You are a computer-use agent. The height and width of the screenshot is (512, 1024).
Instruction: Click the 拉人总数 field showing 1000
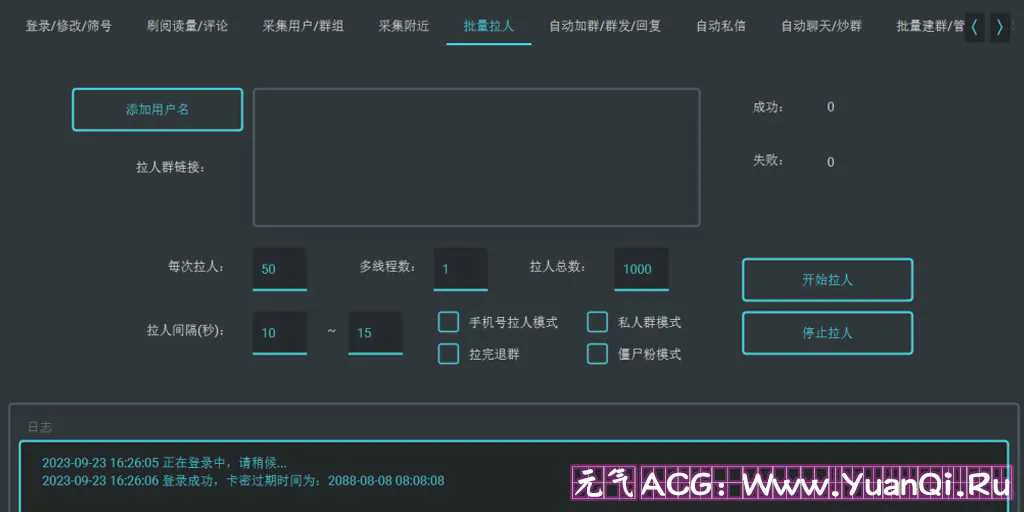tap(641, 268)
